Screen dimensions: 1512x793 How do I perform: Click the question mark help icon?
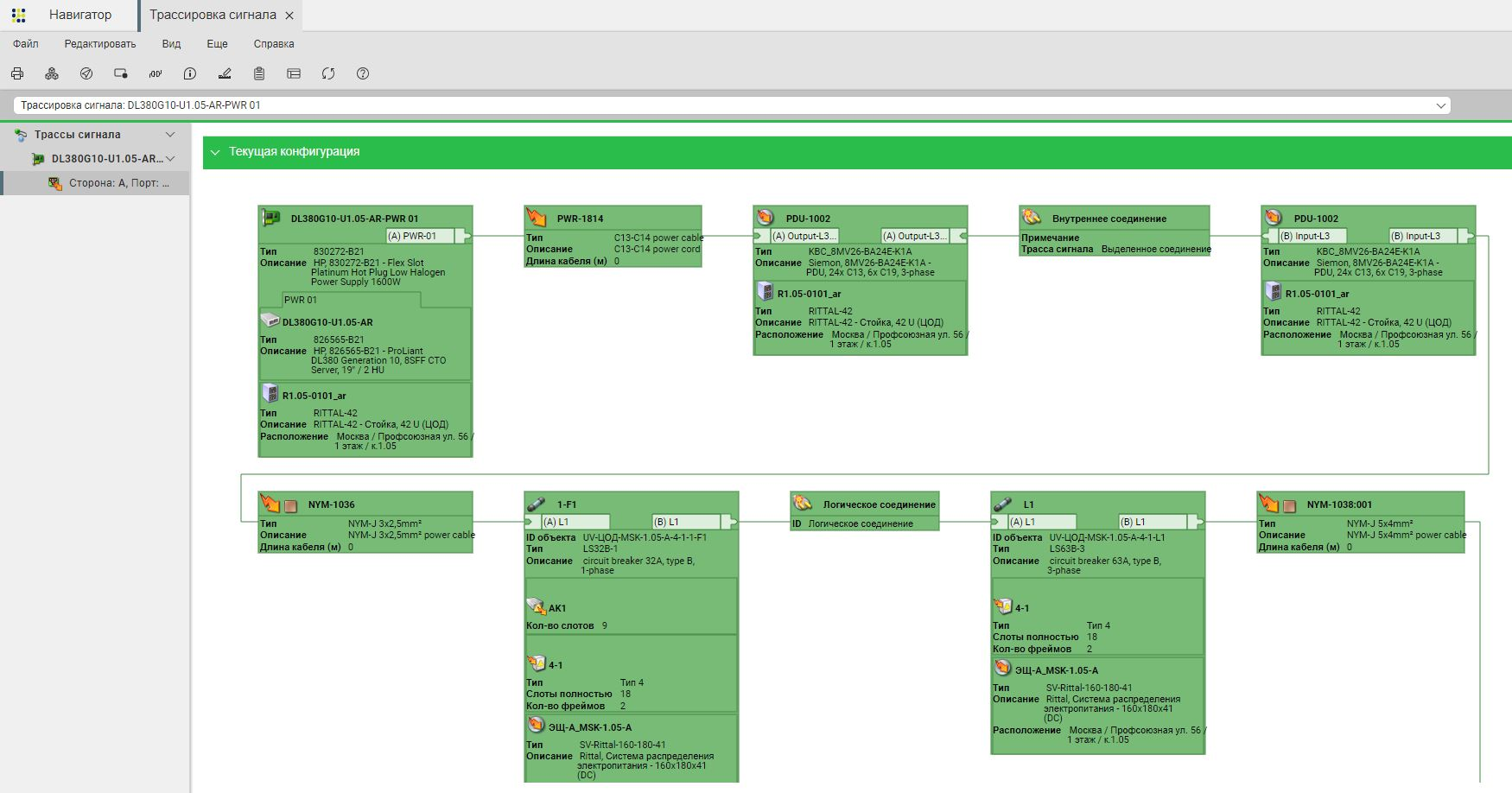363,74
